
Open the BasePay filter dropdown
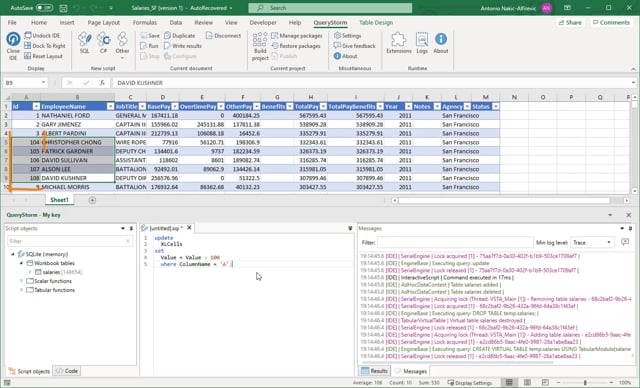click(175, 106)
